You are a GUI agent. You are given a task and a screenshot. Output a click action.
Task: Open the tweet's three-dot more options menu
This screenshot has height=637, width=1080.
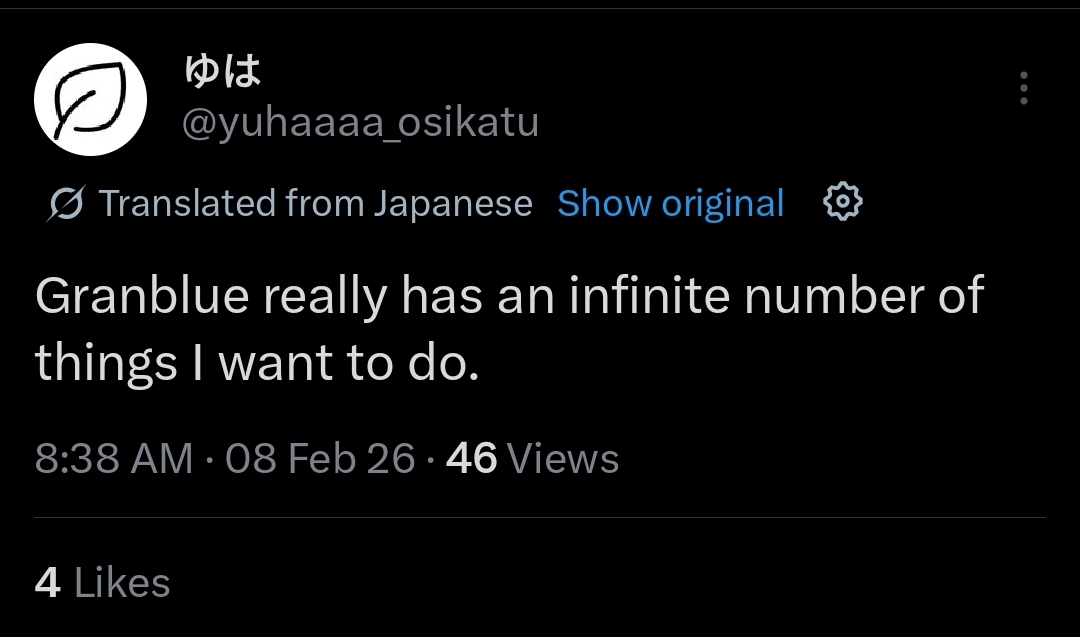1023,89
